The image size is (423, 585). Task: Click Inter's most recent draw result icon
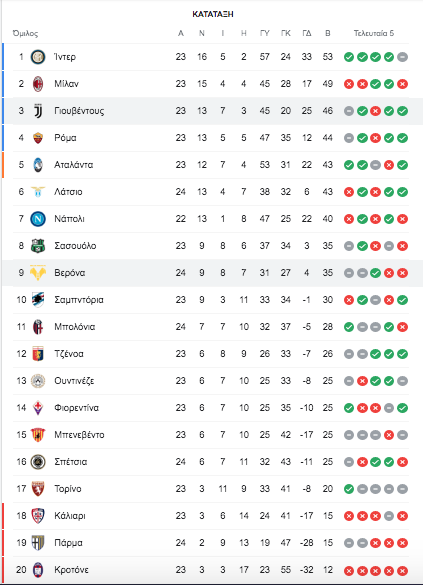(402, 57)
